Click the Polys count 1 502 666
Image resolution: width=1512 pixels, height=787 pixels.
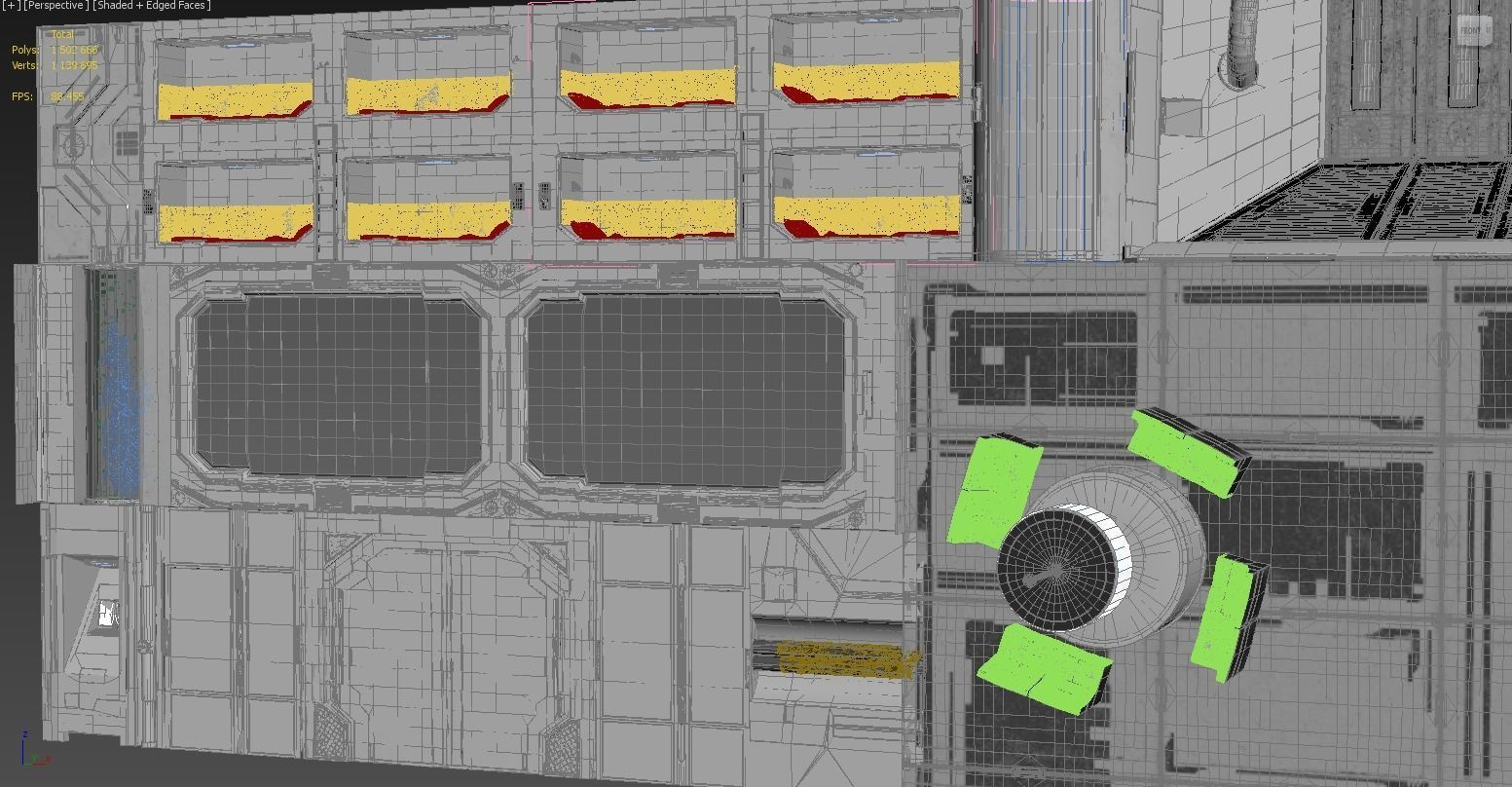point(74,50)
